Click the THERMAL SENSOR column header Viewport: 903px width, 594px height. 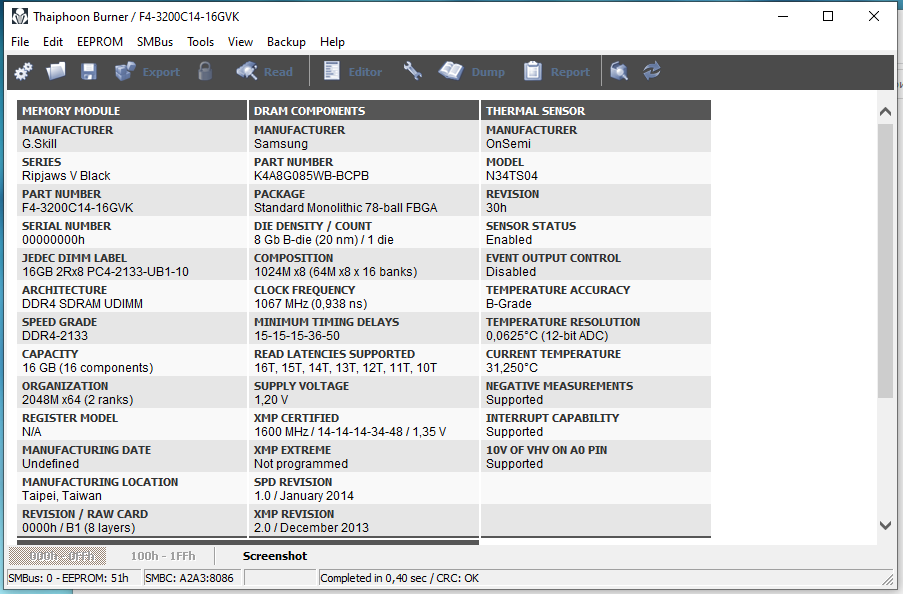click(x=595, y=111)
